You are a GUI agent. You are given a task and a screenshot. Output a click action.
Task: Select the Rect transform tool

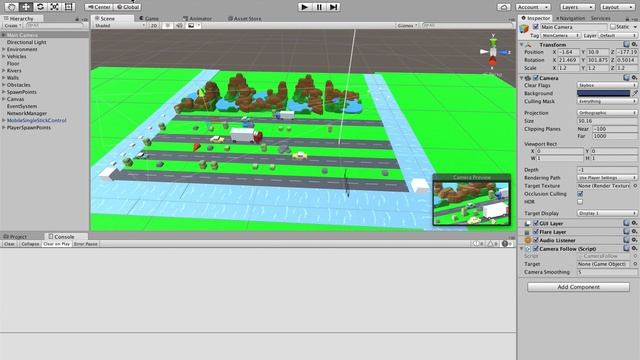point(69,7)
